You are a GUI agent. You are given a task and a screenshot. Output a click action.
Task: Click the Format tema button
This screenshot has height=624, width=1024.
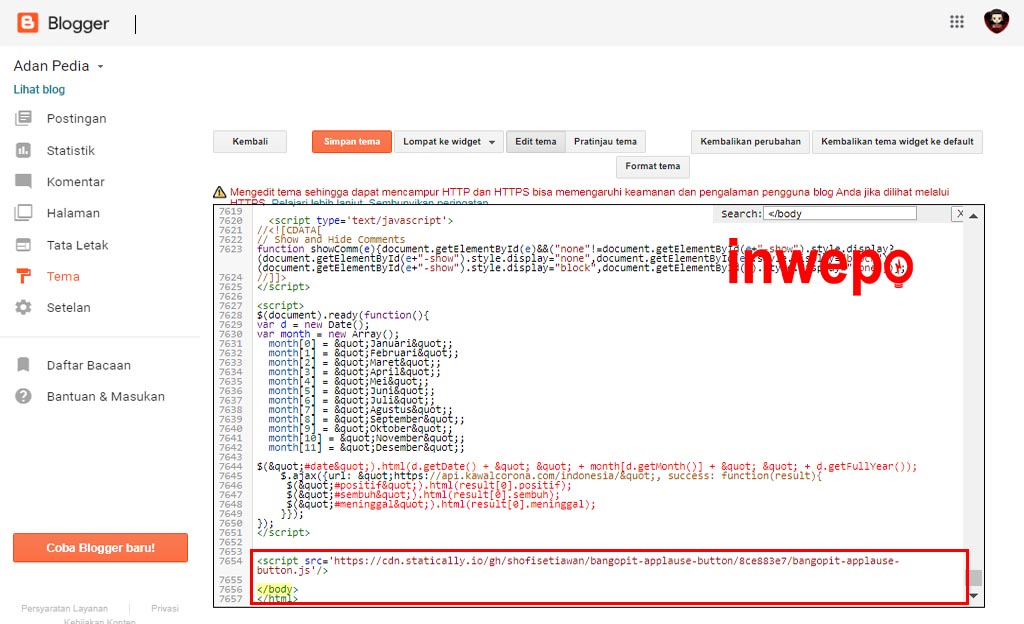tap(652, 166)
